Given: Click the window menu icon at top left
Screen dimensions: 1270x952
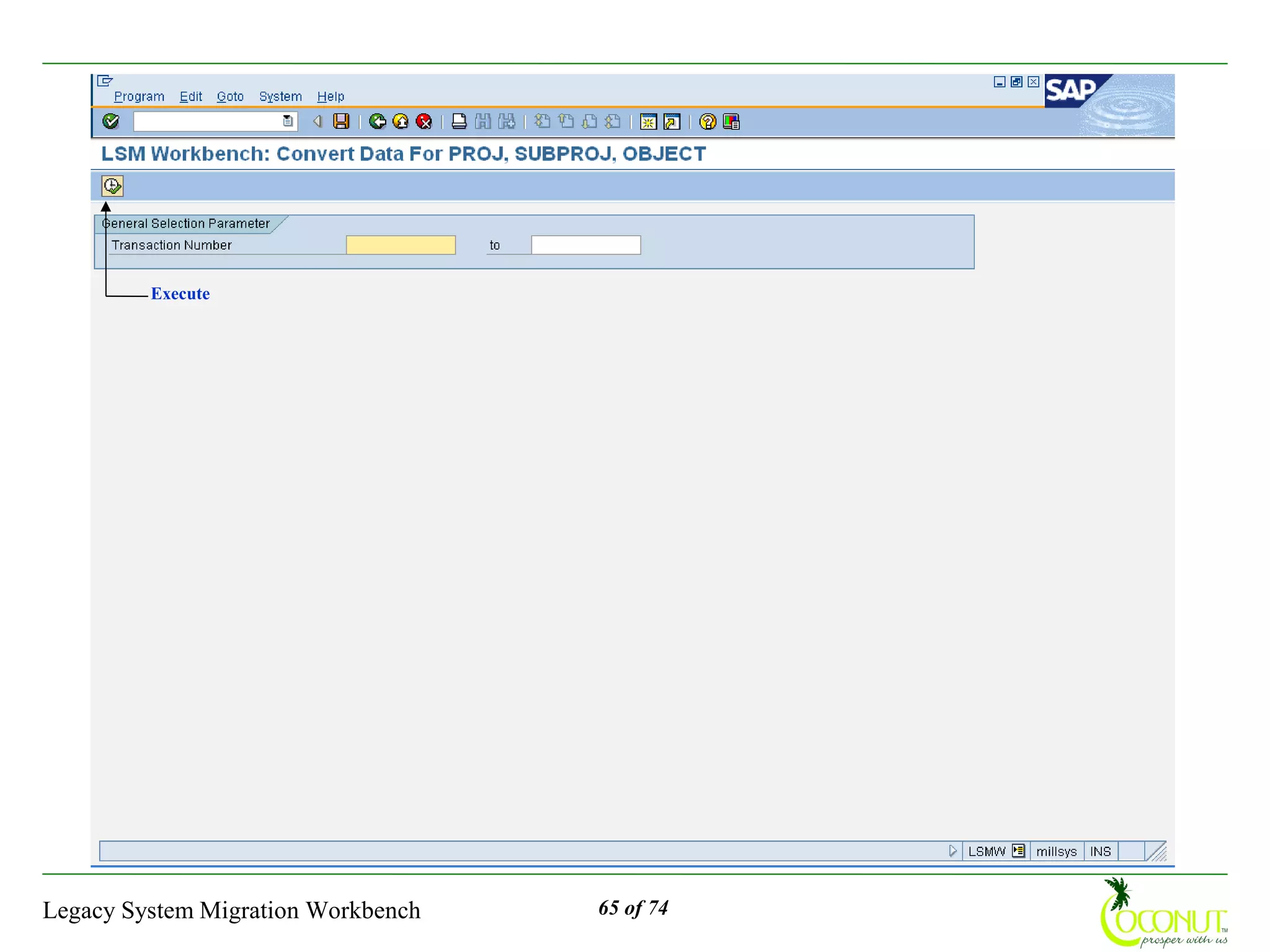Looking at the screenshot, I should 105,81.
